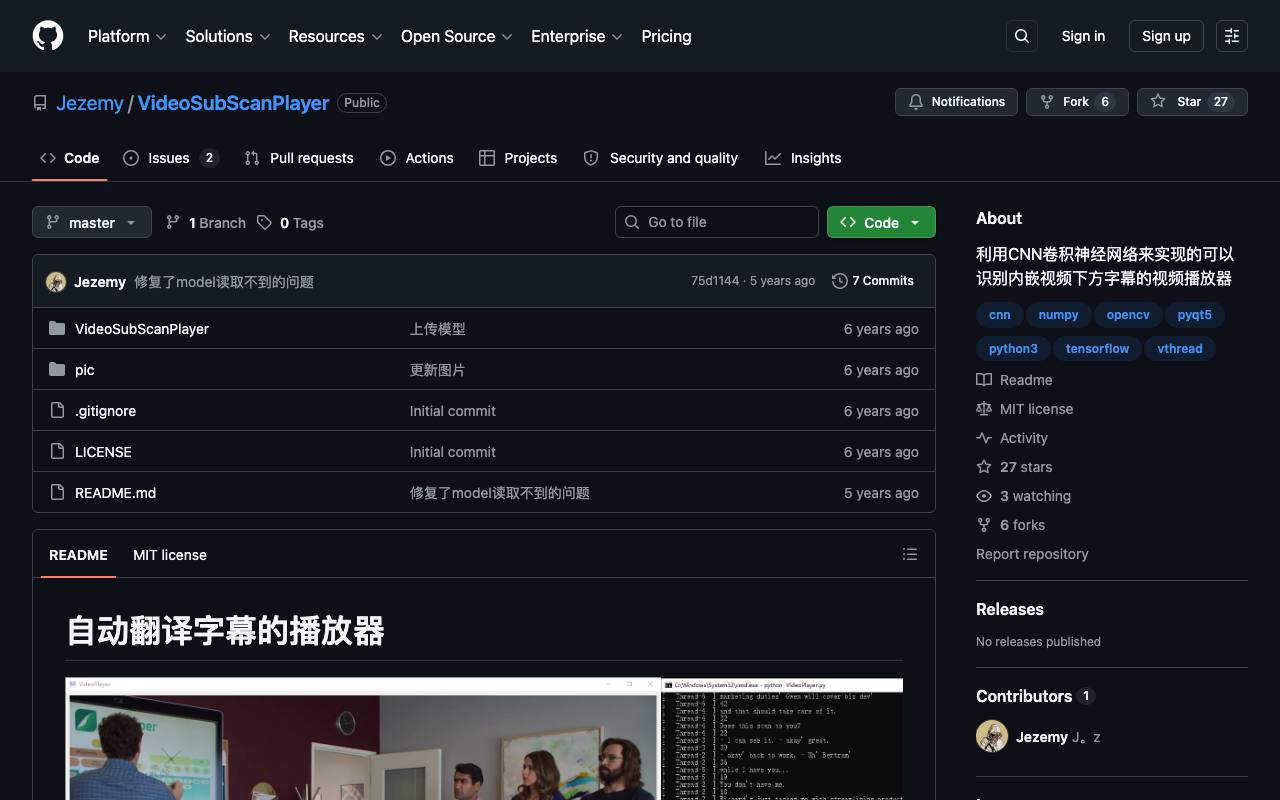Open the README screenshot image

484,739
